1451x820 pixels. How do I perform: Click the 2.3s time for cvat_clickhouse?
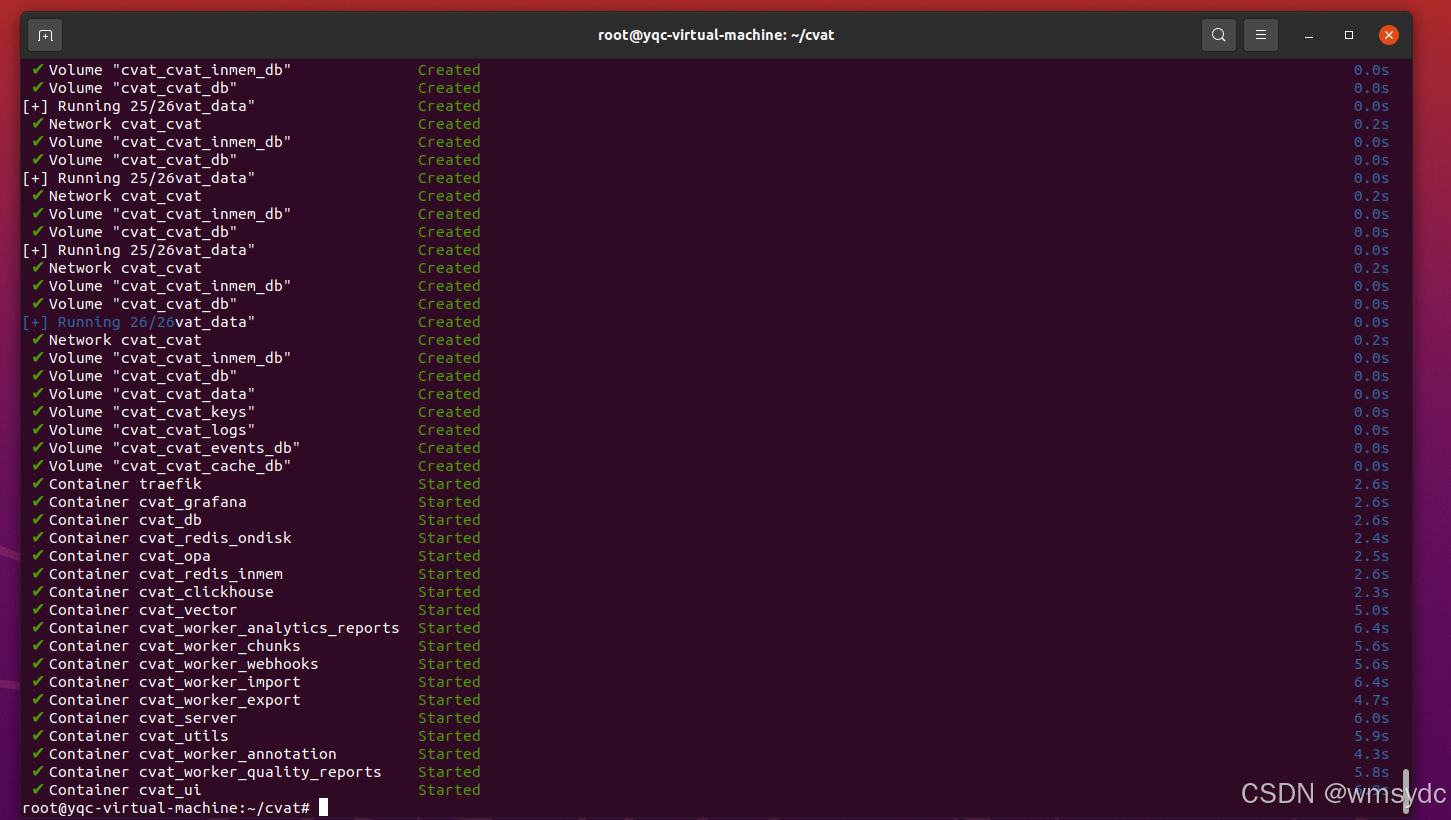click(x=1371, y=592)
